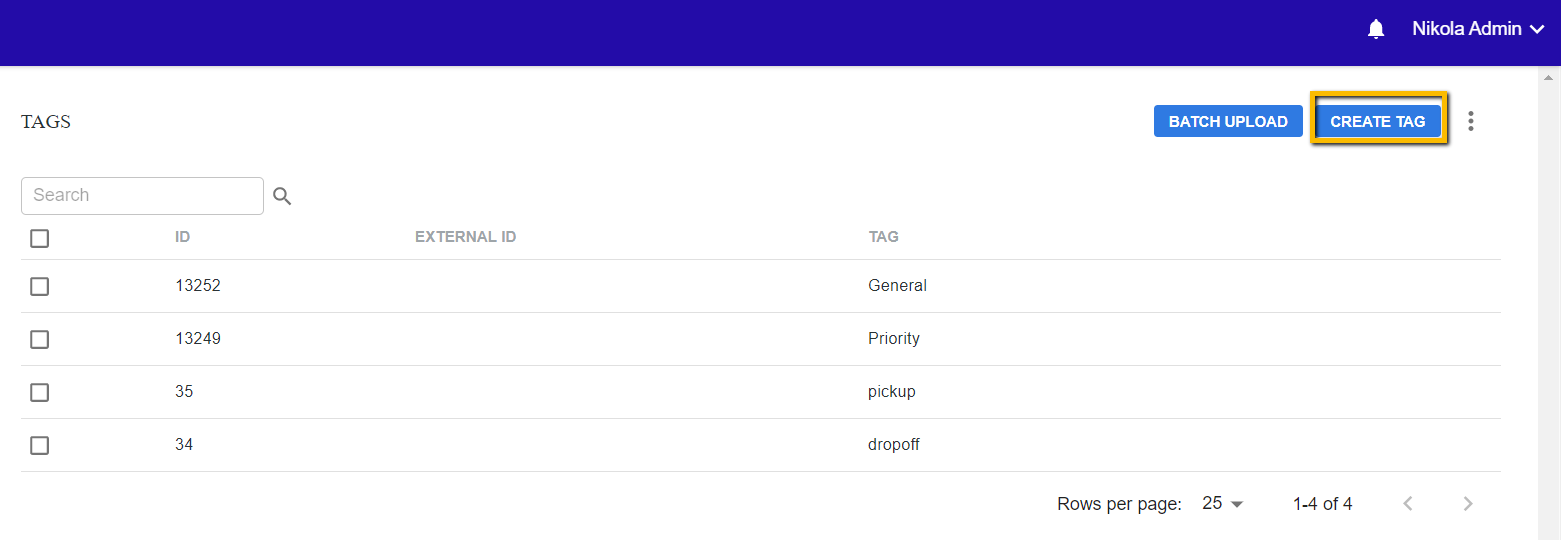Sort by the EXTERNAL ID column header
This screenshot has height=540, width=1561.
tap(465, 237)
